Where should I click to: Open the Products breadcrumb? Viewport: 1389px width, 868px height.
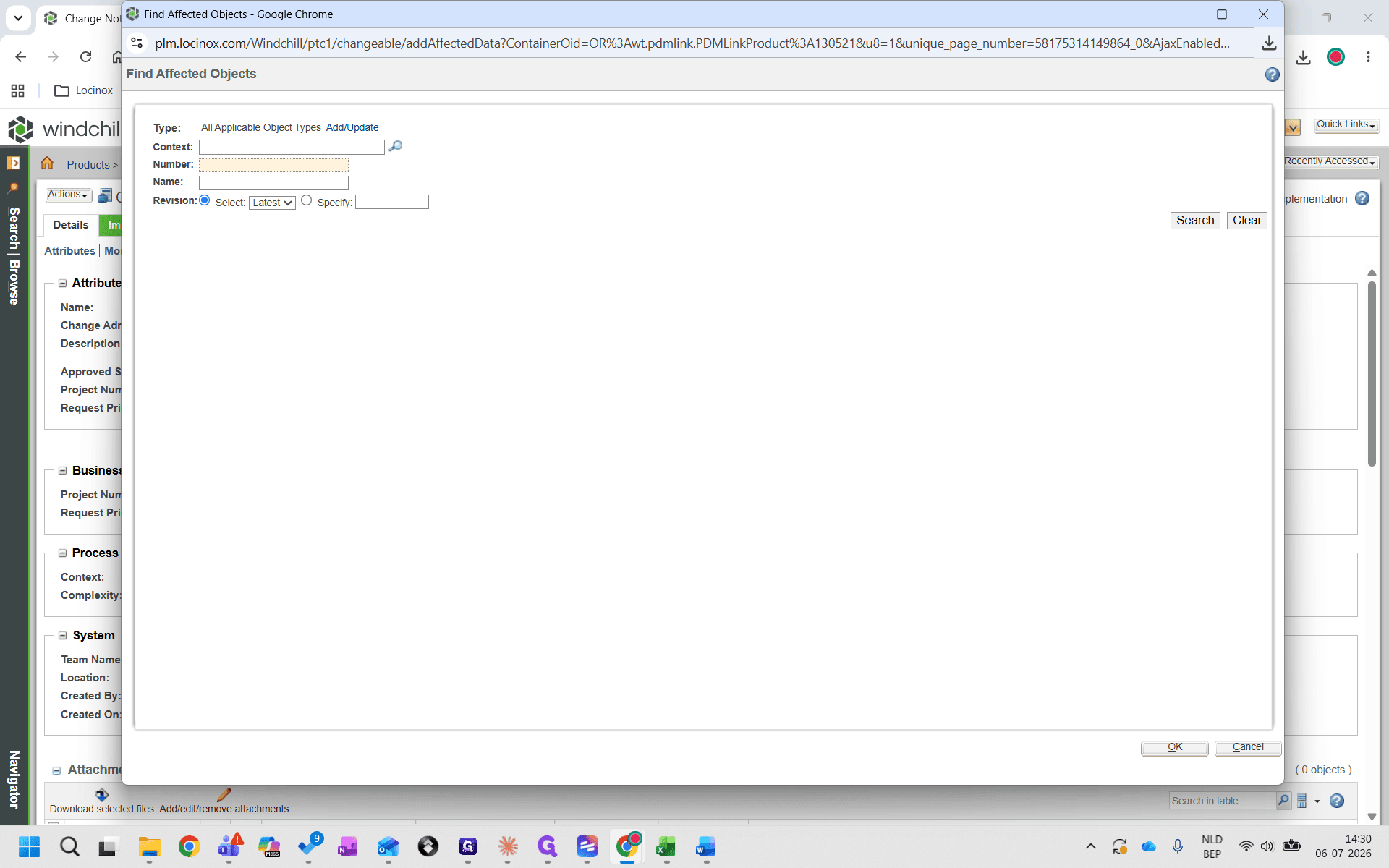[88, 165]
